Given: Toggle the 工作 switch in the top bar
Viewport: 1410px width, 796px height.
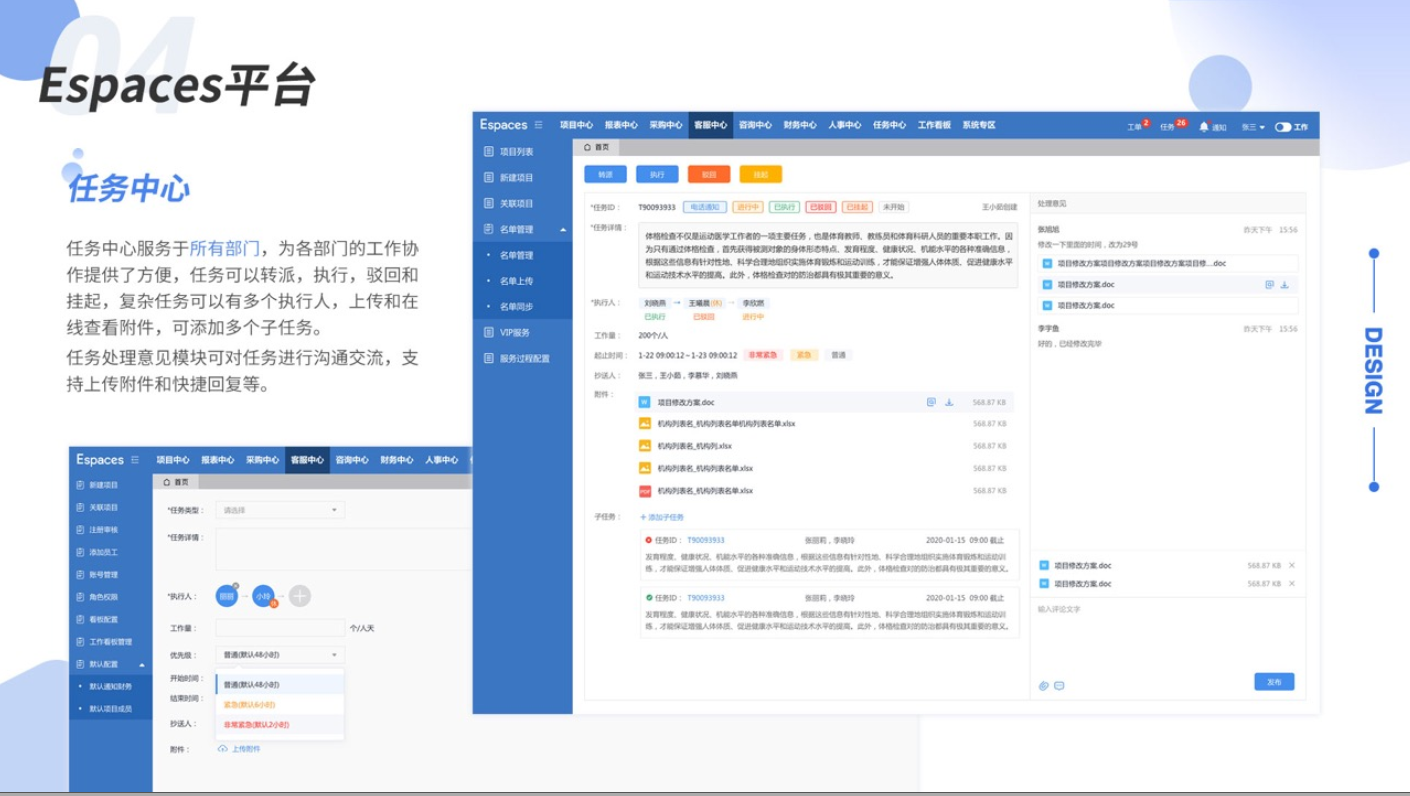Looking at the screenshot, I should click(1282, 127).
